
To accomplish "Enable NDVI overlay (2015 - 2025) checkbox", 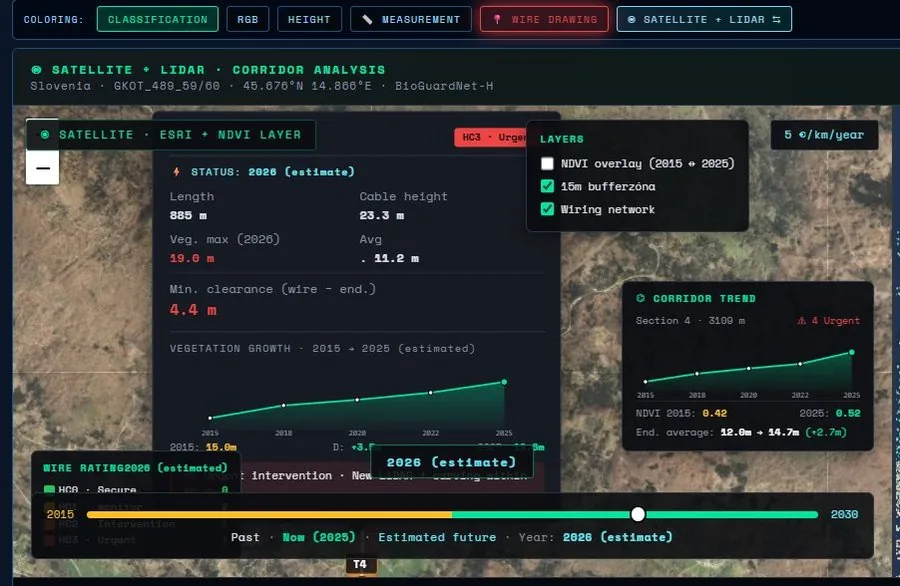I will pos(547,164).
